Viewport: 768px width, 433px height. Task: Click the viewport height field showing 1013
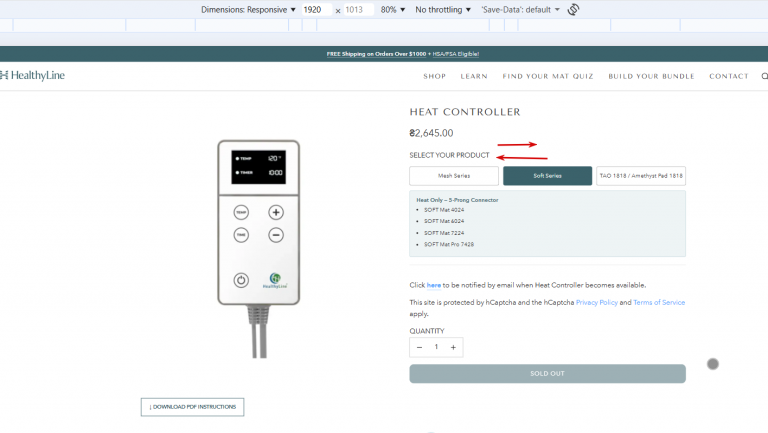pyautogui.click(x=359, y=10)
